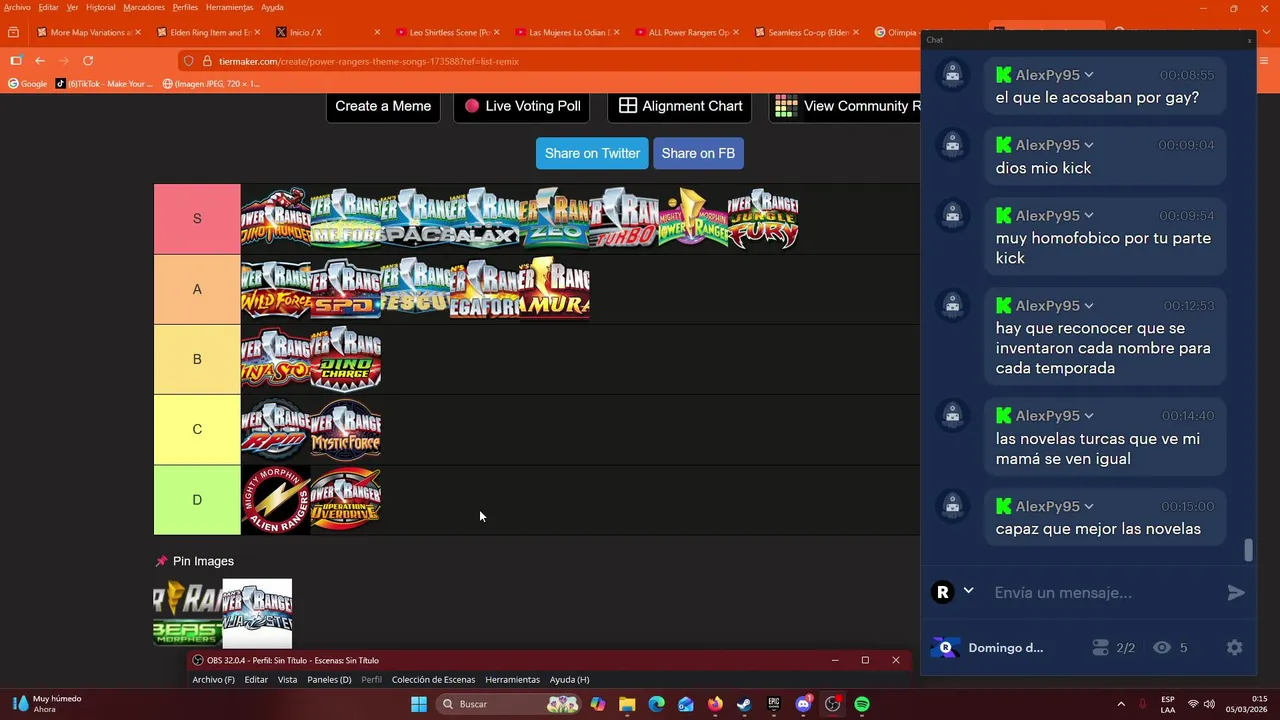Screen dimensions: 1280x720
Task: Open Paneles (D) menu in OBS
Action: click(329, 680)
